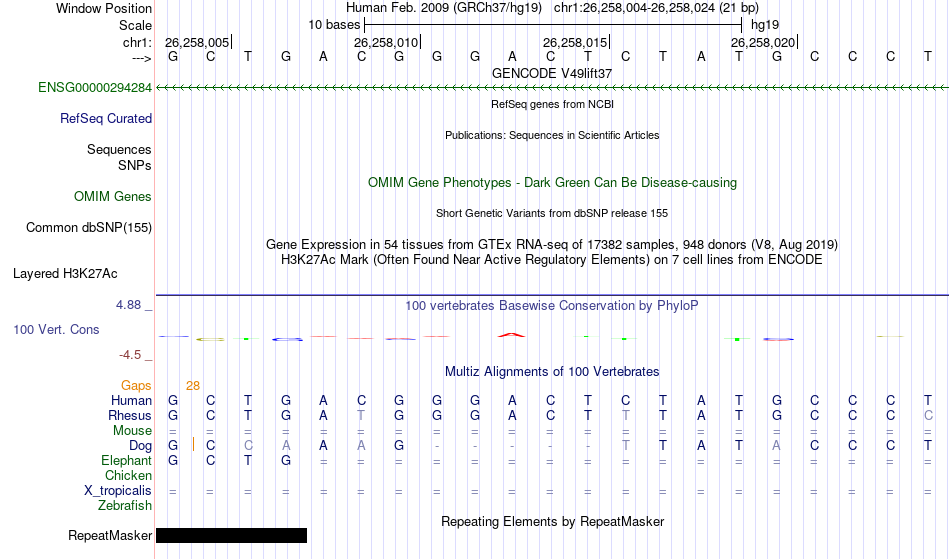Click the 100 Vert. Cons label
This screenshot has width=950, height=559.
point(56,329)
